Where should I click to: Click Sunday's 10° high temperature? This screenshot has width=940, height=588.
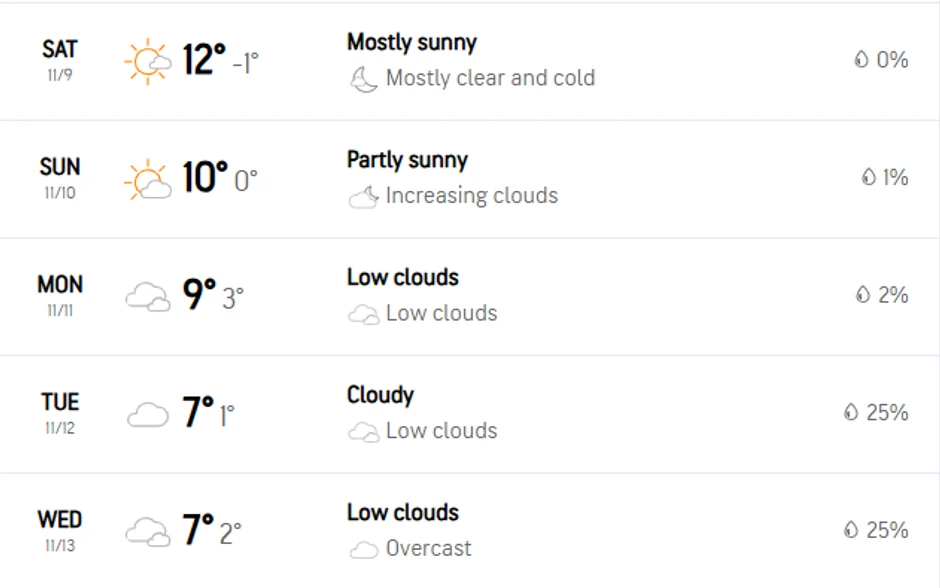tap(204, 178)
